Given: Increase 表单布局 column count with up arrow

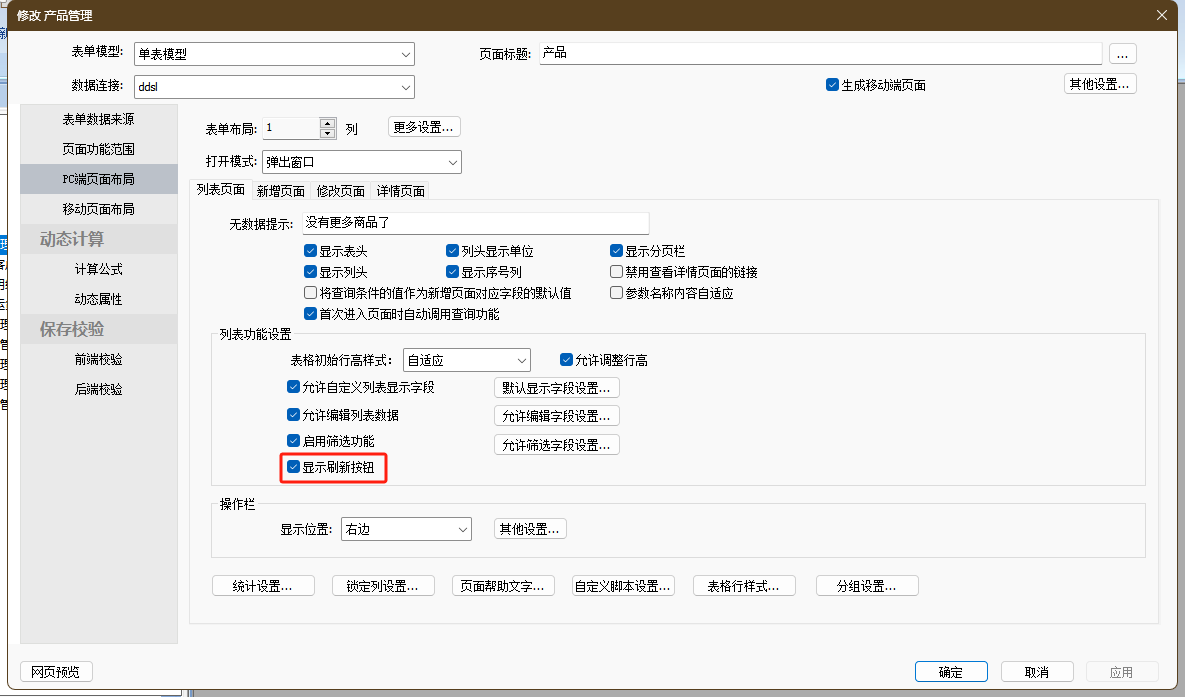Looking at the screenshot, I should (x=327, y=123).
